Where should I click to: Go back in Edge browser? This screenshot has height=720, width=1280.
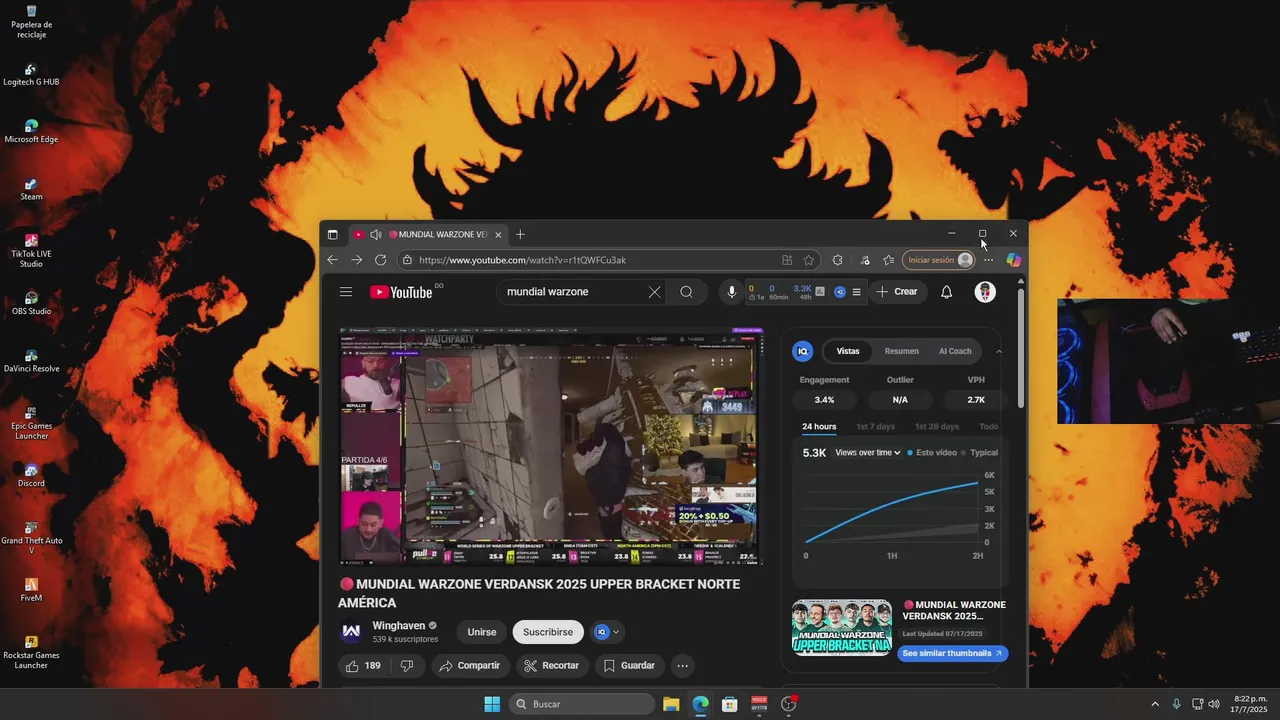(333, 260)
